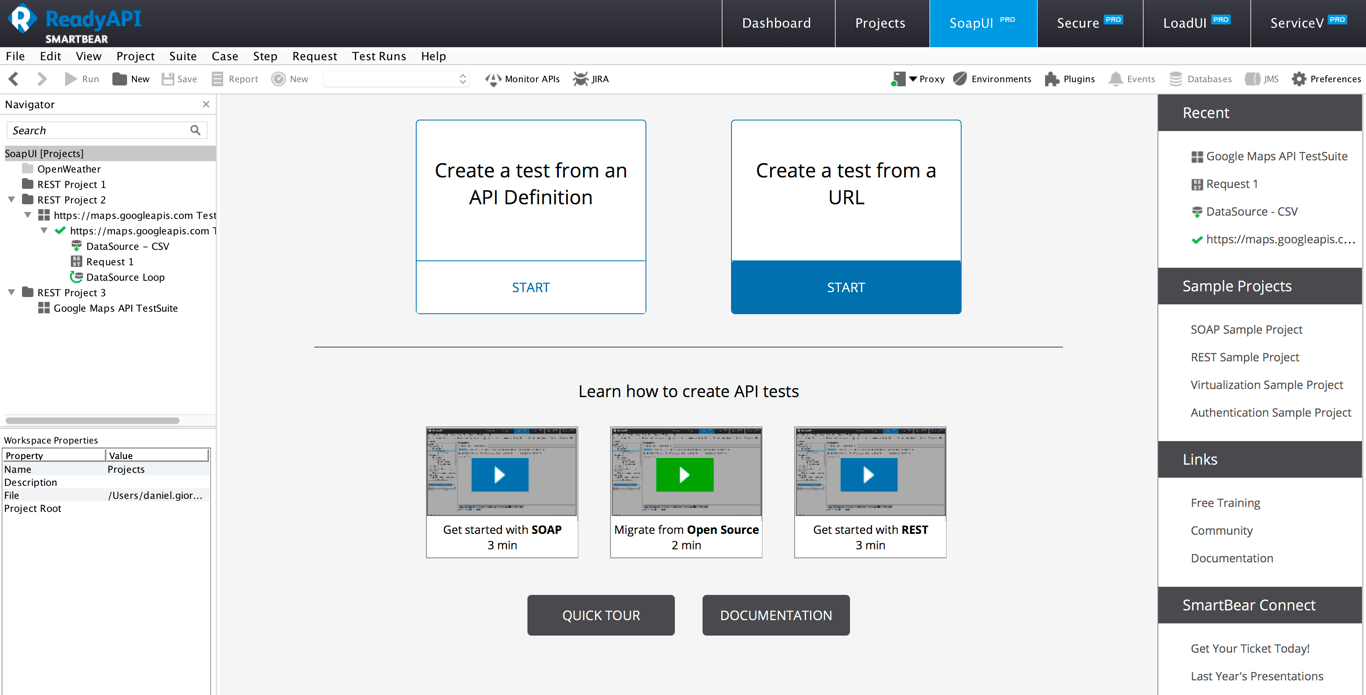Click the New folder icon in toolbar
The image size is (1366, 695).
click(120, 79)
